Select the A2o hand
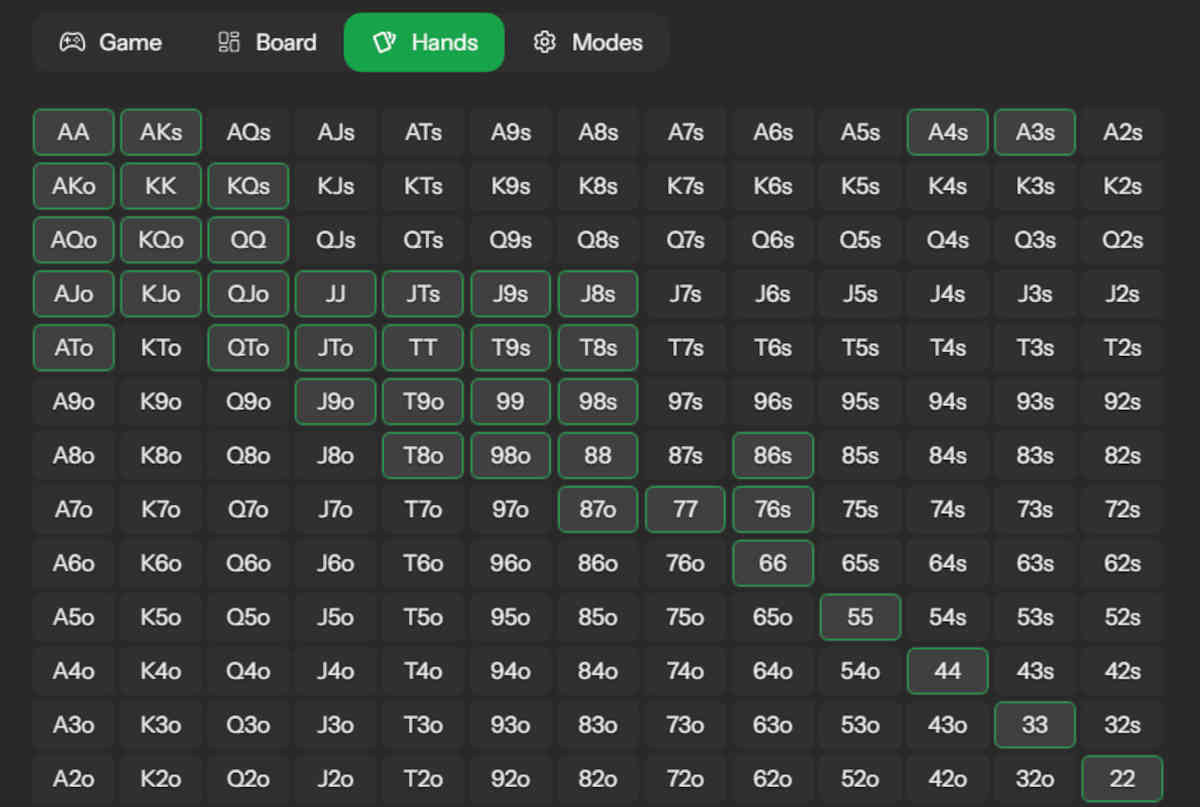The height and width of the screenshot is (807, 1200). [73, 778]
